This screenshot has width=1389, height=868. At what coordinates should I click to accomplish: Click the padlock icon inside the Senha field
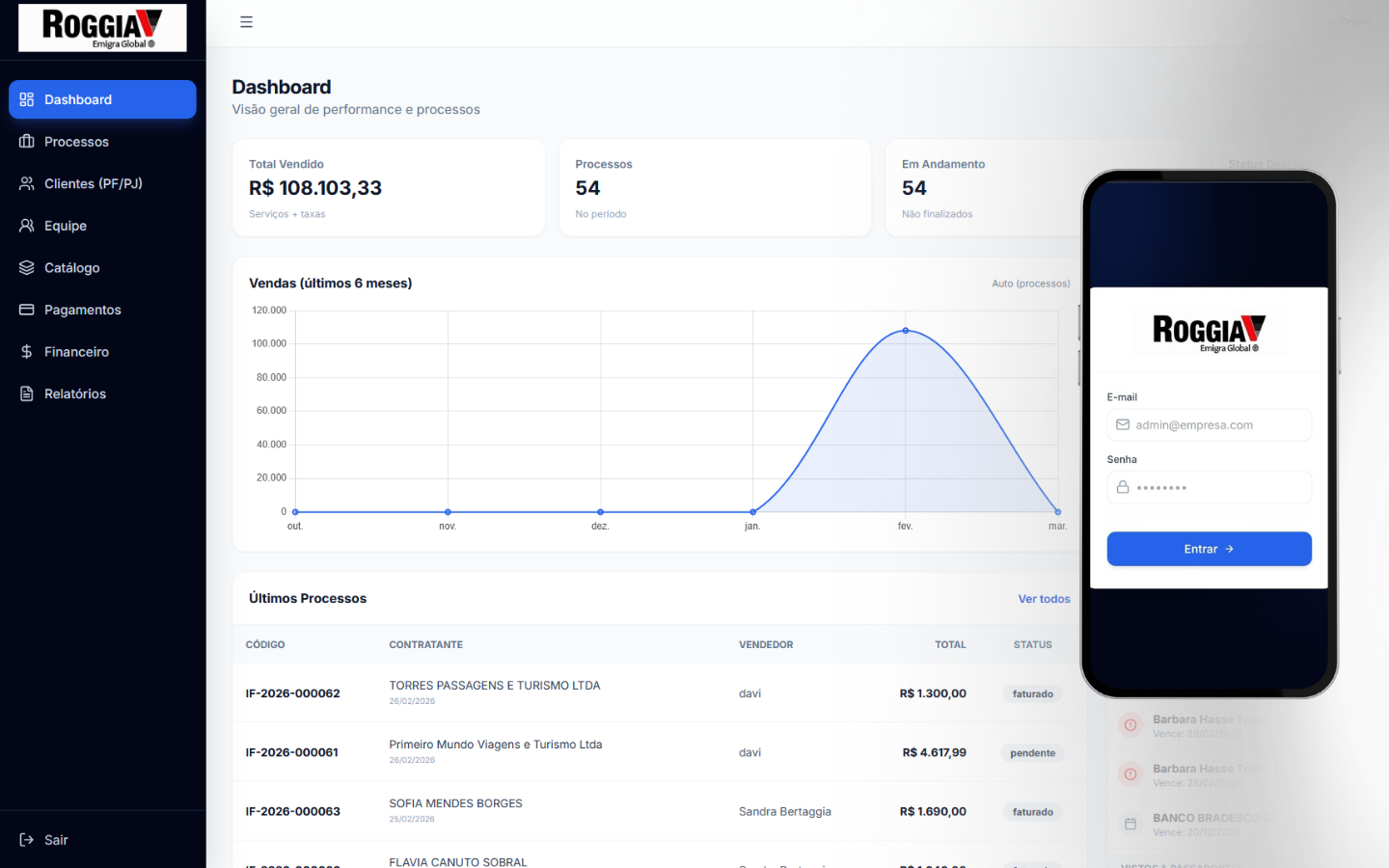coord(1123,487)
